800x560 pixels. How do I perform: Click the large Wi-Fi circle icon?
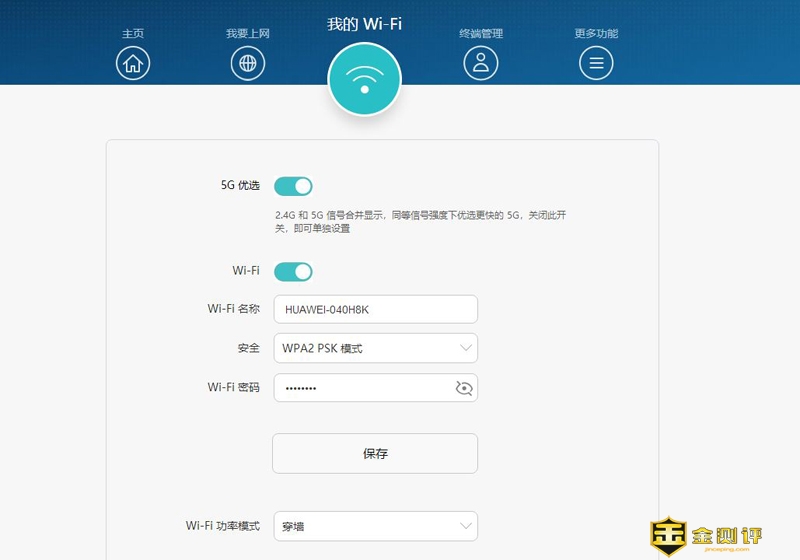tap(365, 80)
